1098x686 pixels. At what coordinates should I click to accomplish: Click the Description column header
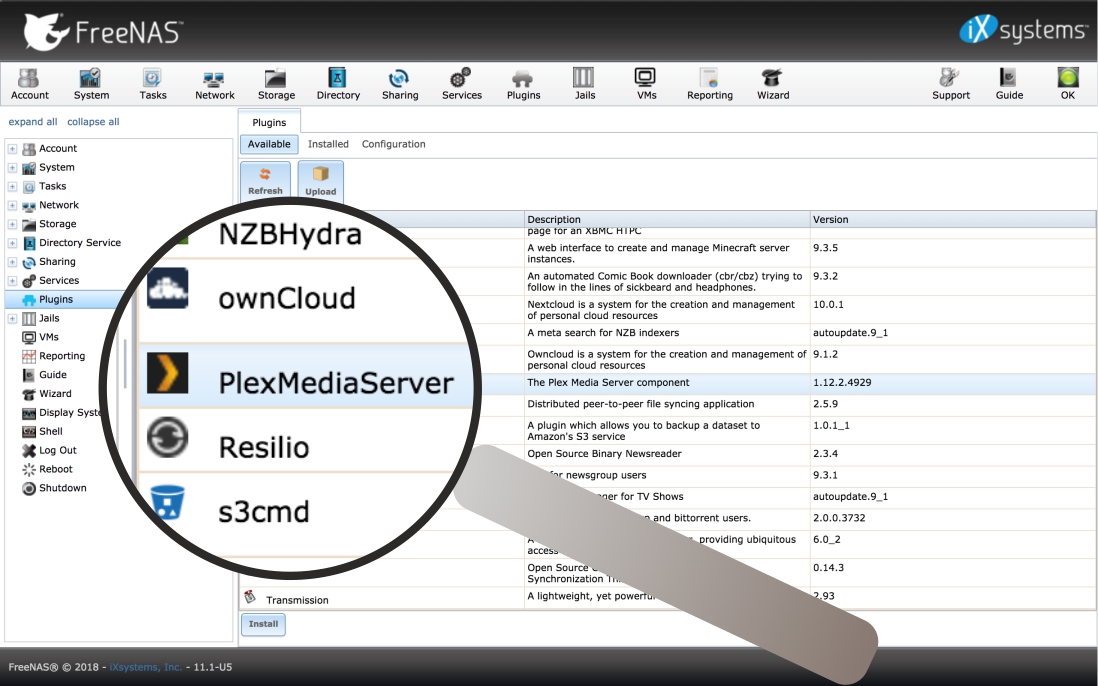pos(667,219)
